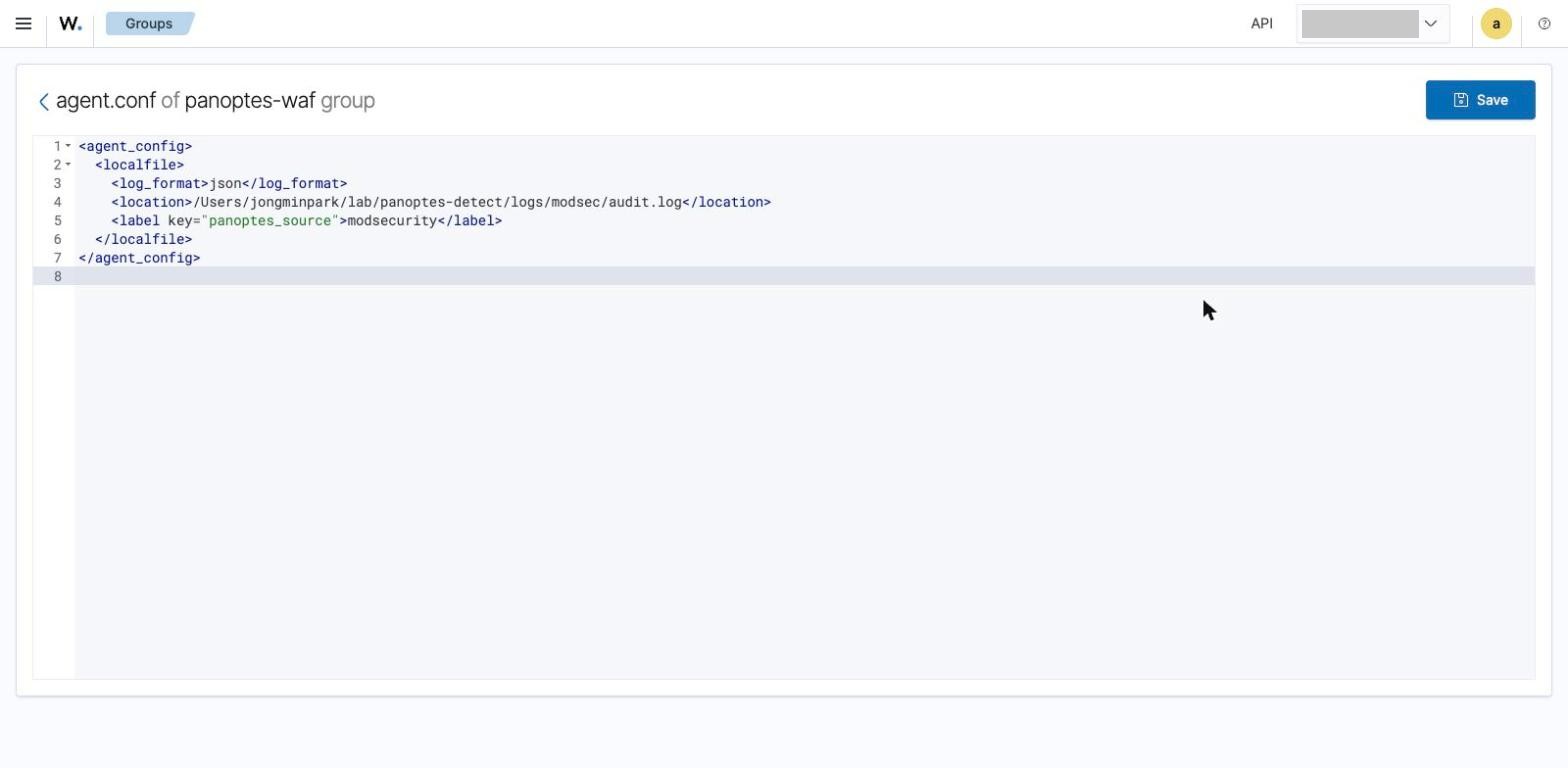This screenshot has width=1568, height=768.
Task: Open the hamburger navigation menu
Action: pos(23,23)
